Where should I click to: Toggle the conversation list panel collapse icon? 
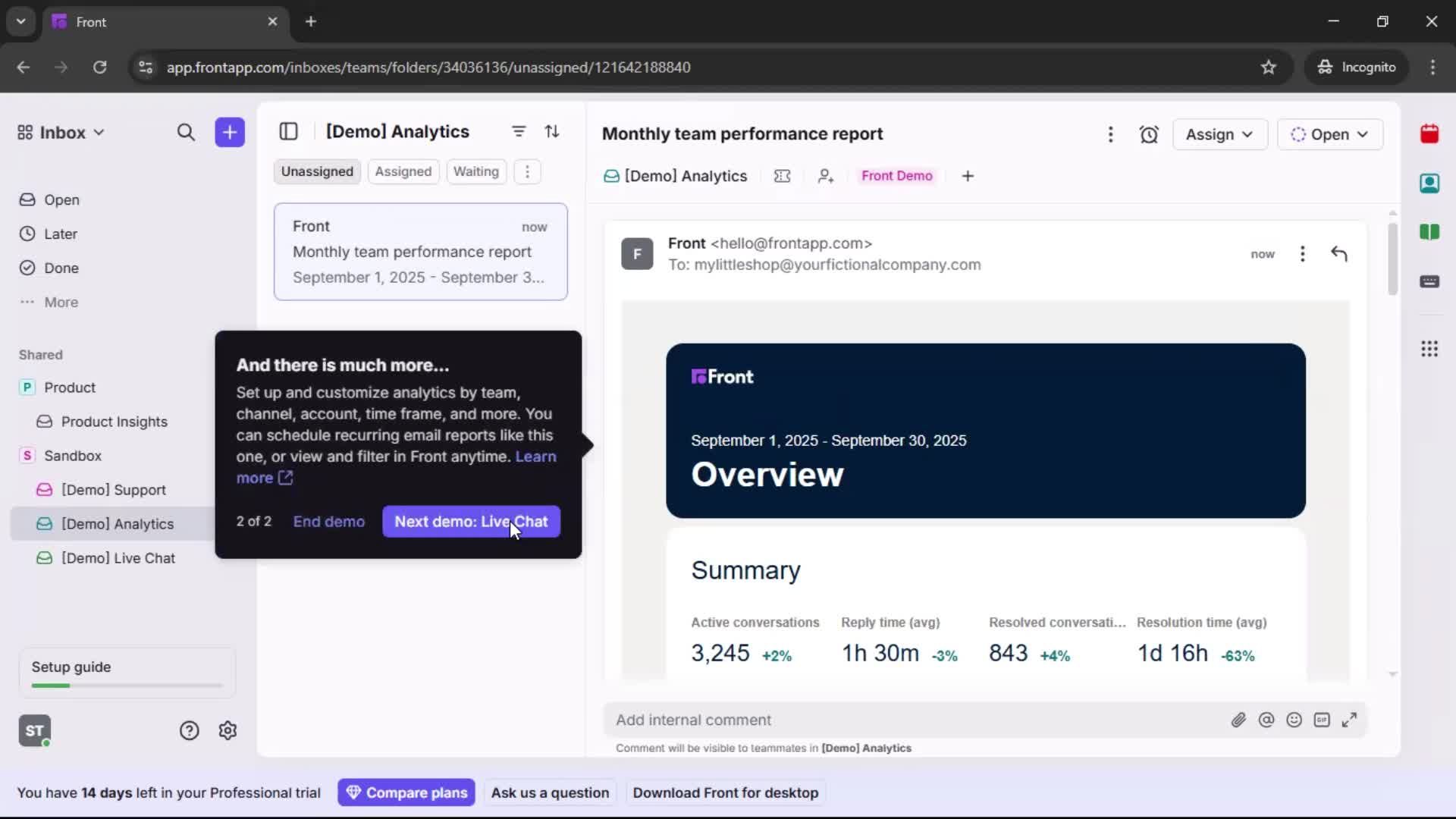tap(289, 131)
